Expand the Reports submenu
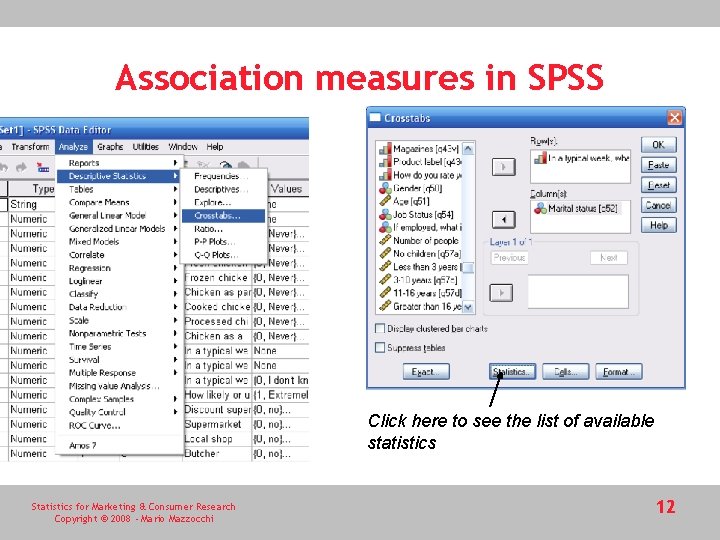Screen dimensions: 720x540 click(x=119, y=163)
